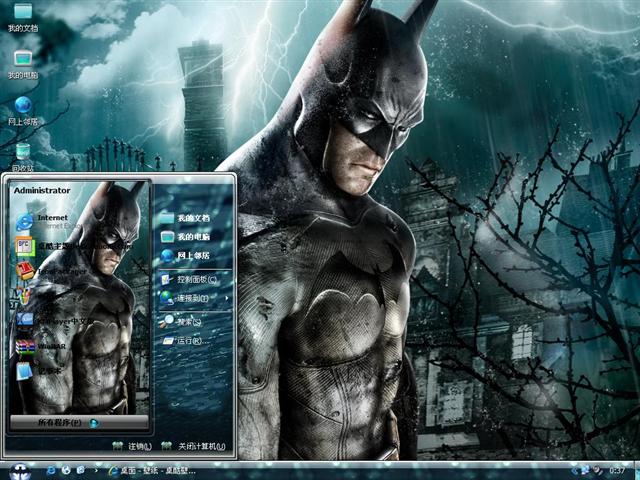Open the 运行(R)... run dialog
This screenshot has height=480, width=640.
186,340
